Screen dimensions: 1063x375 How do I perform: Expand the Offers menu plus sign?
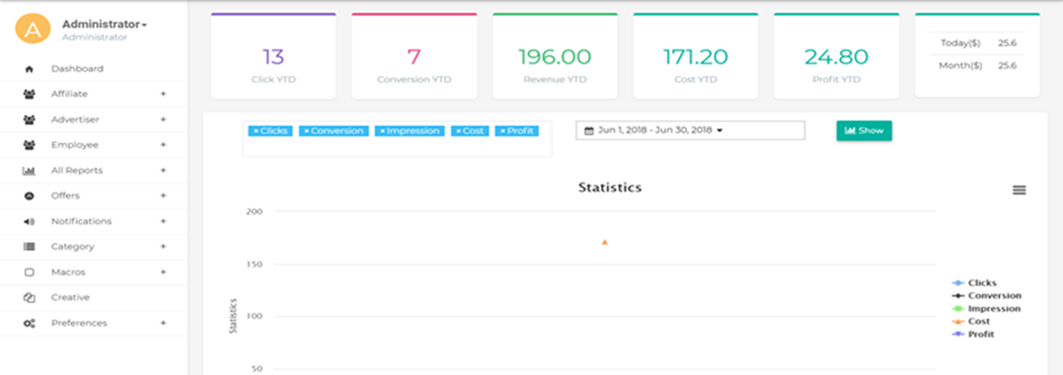(x=163, y=196)
